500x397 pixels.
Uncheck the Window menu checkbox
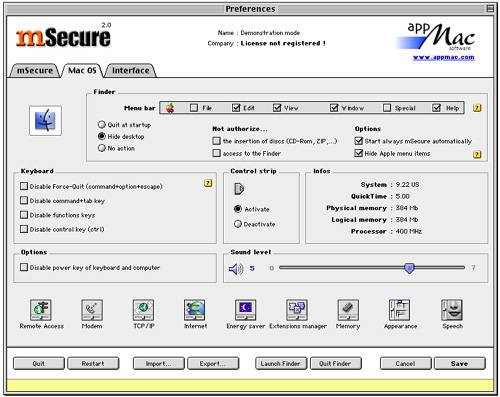(334, 107)
